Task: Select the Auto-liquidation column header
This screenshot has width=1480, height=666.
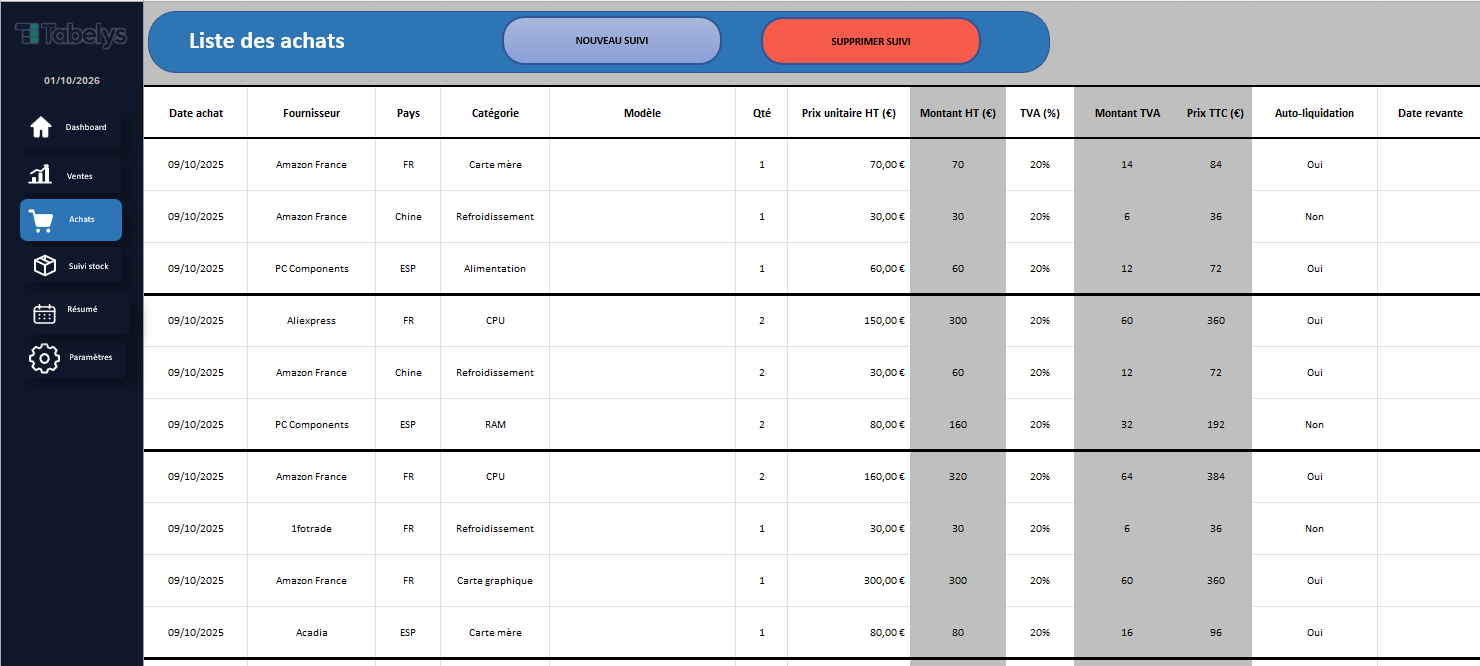Action: coord(1314,113)
